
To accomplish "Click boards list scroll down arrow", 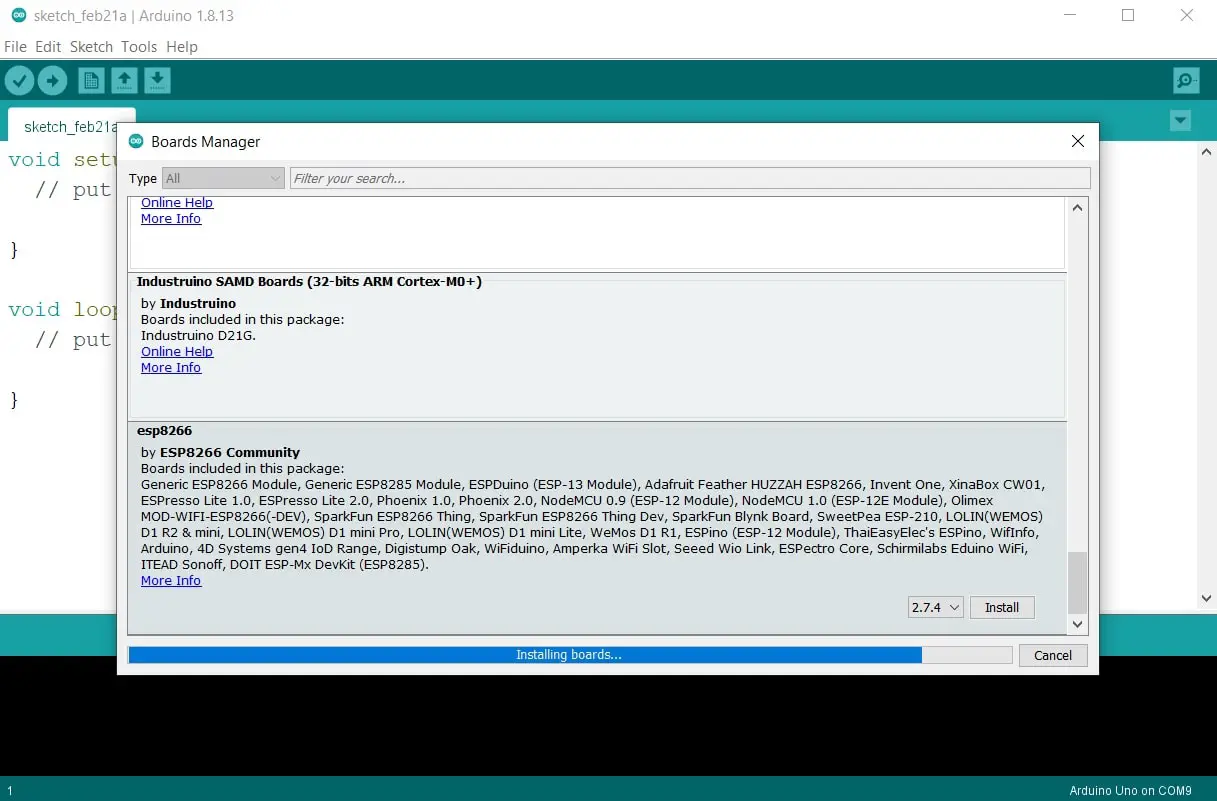I will 1077,623.
